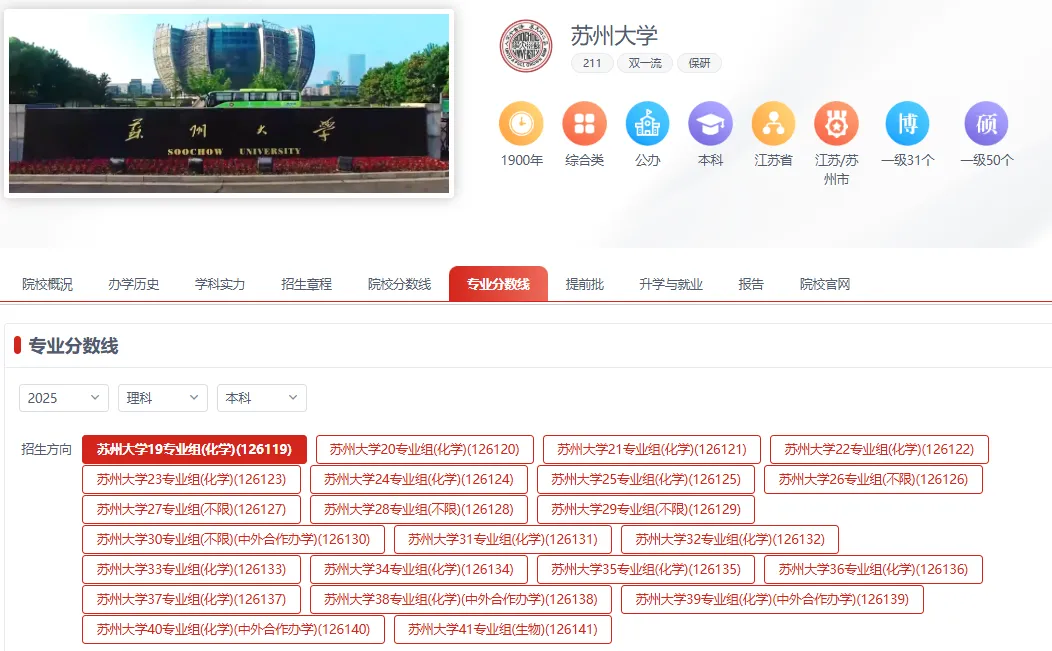Select 苏州大学39专业组(化学)(中外合作办学)(126139)
The height and width of the screenshot is (651, 1052).
(772, 599)
